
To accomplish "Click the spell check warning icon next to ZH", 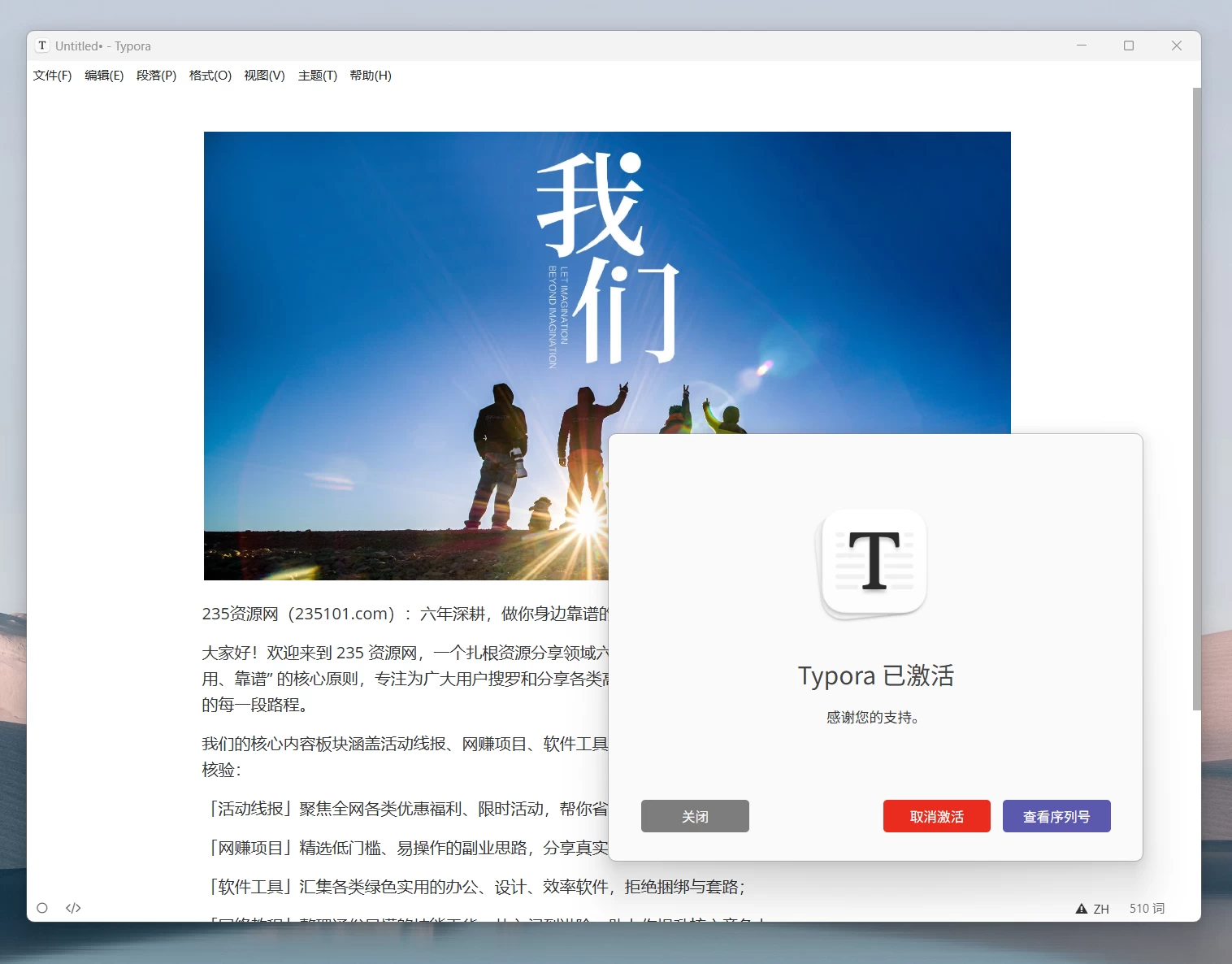I will tap(1082, 908).
